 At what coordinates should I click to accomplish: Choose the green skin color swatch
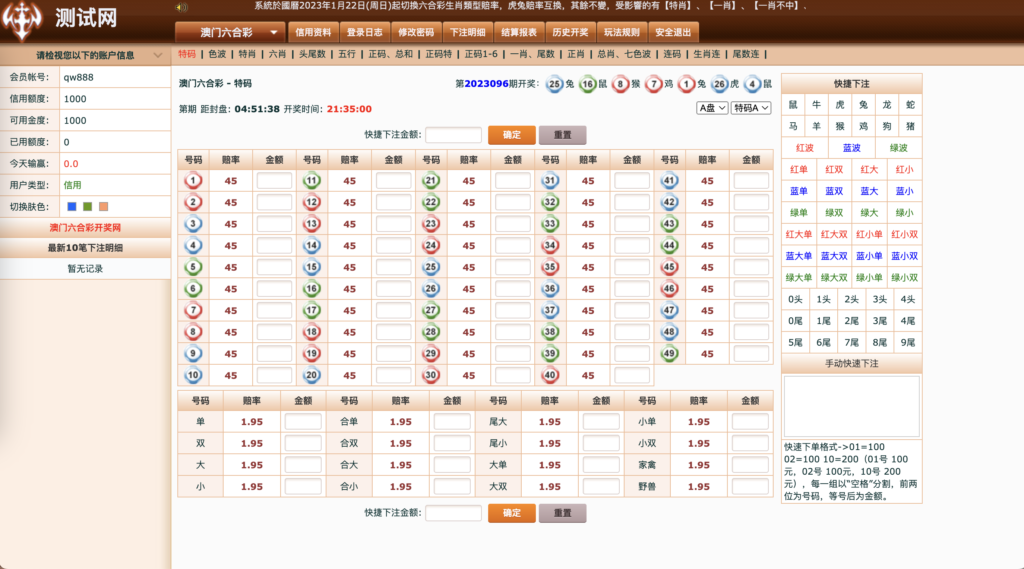(87, 206)
